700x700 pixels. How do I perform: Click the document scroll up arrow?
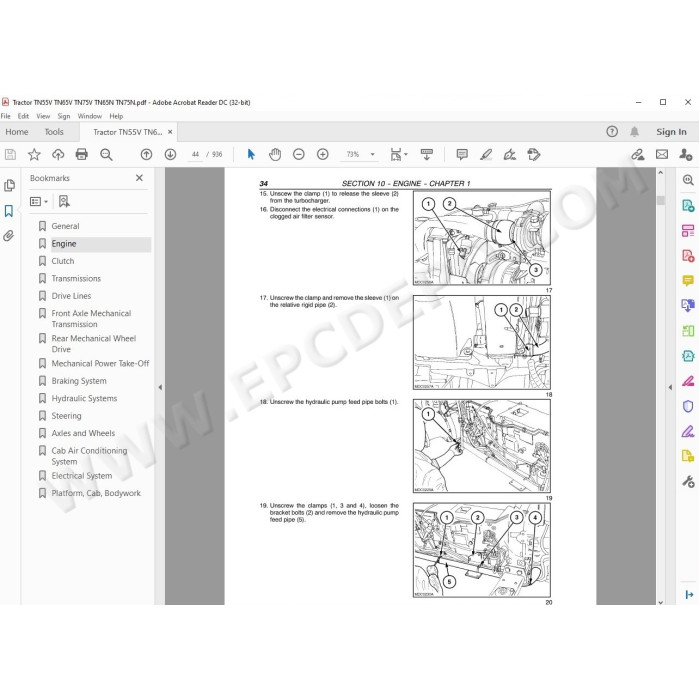[x=661, y=172]
